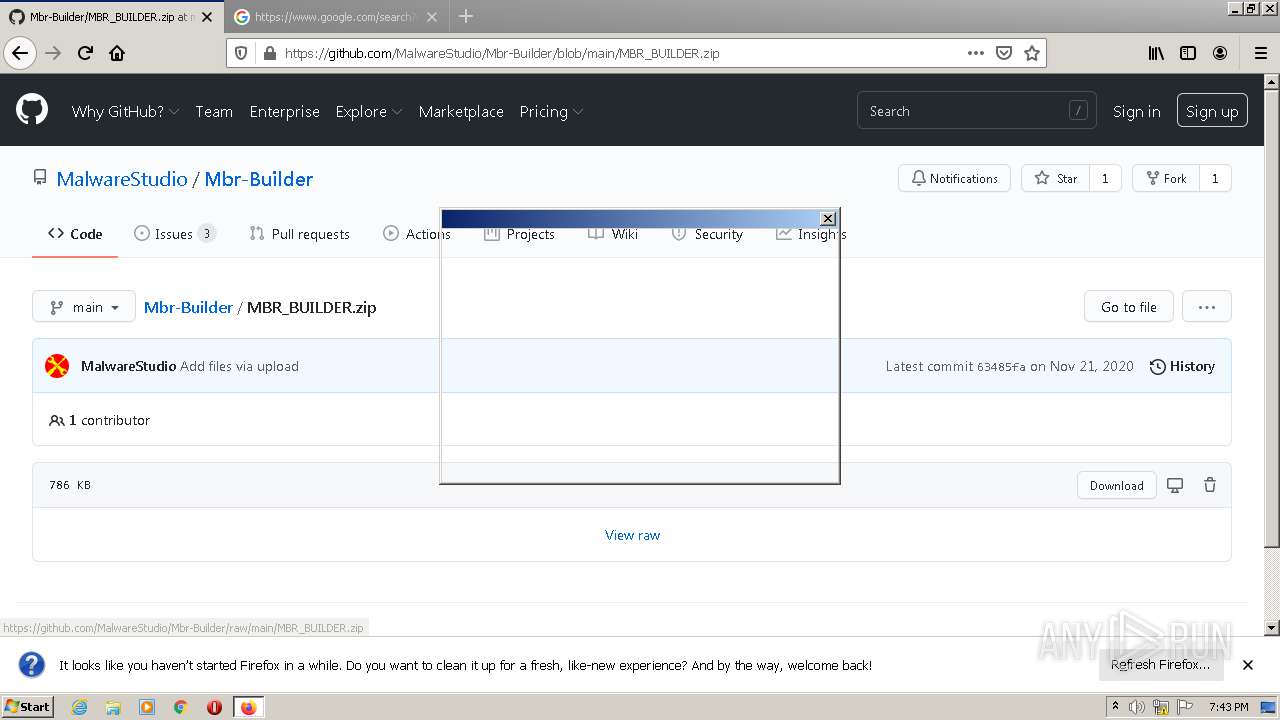Viewport: 1280px width, 720px height.
Task: Download the MBR_BUILDER.zip file
Action: point(1116,485)
